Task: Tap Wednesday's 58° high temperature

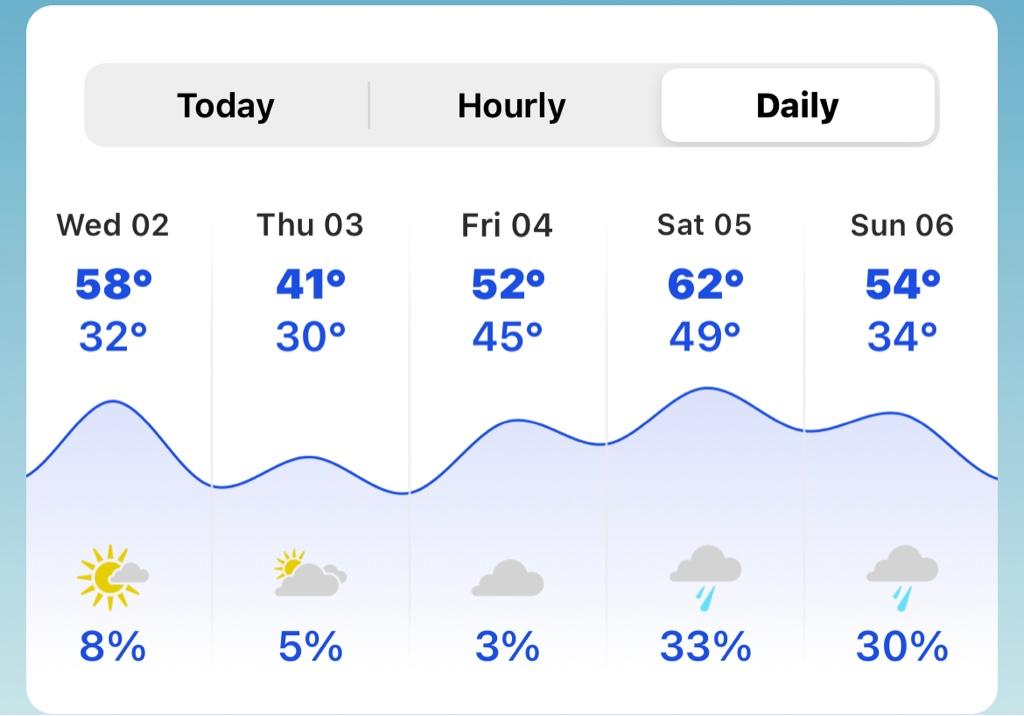Action: tap(114, 284)
